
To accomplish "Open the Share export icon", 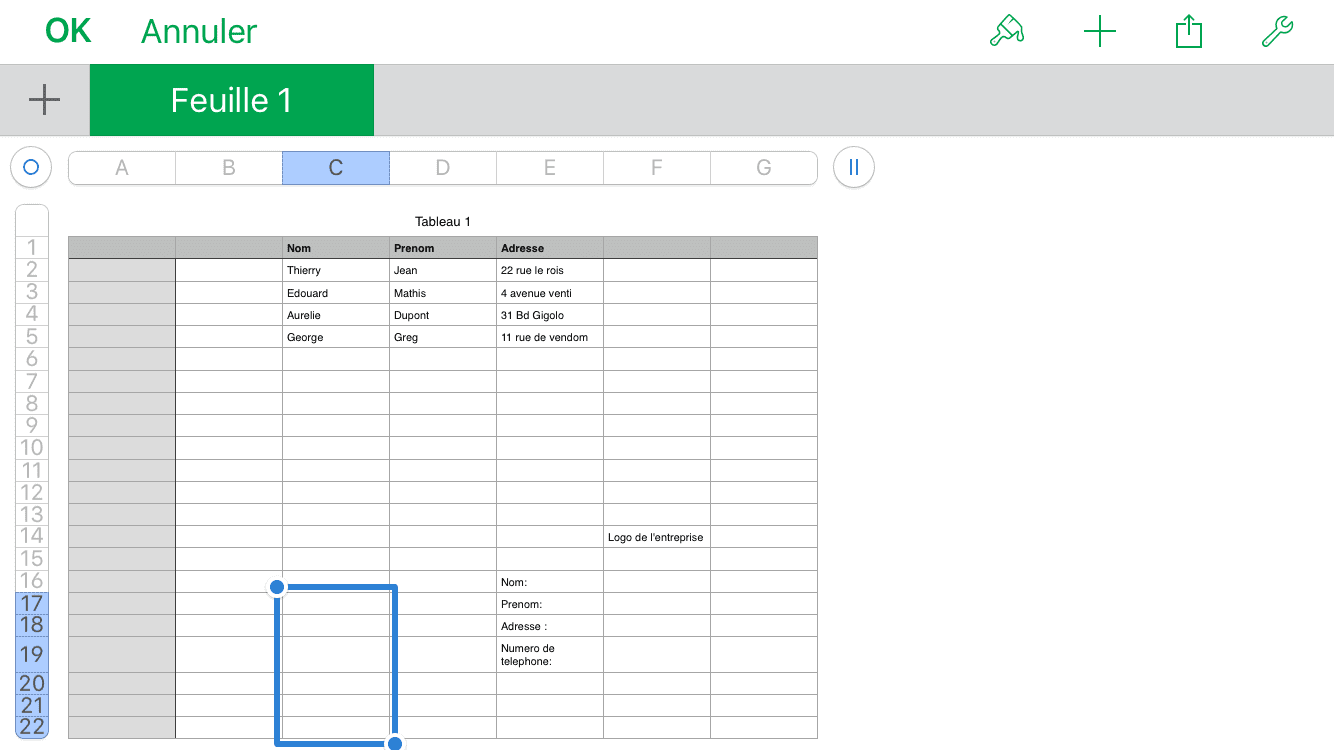I will tap(1188, 32).
